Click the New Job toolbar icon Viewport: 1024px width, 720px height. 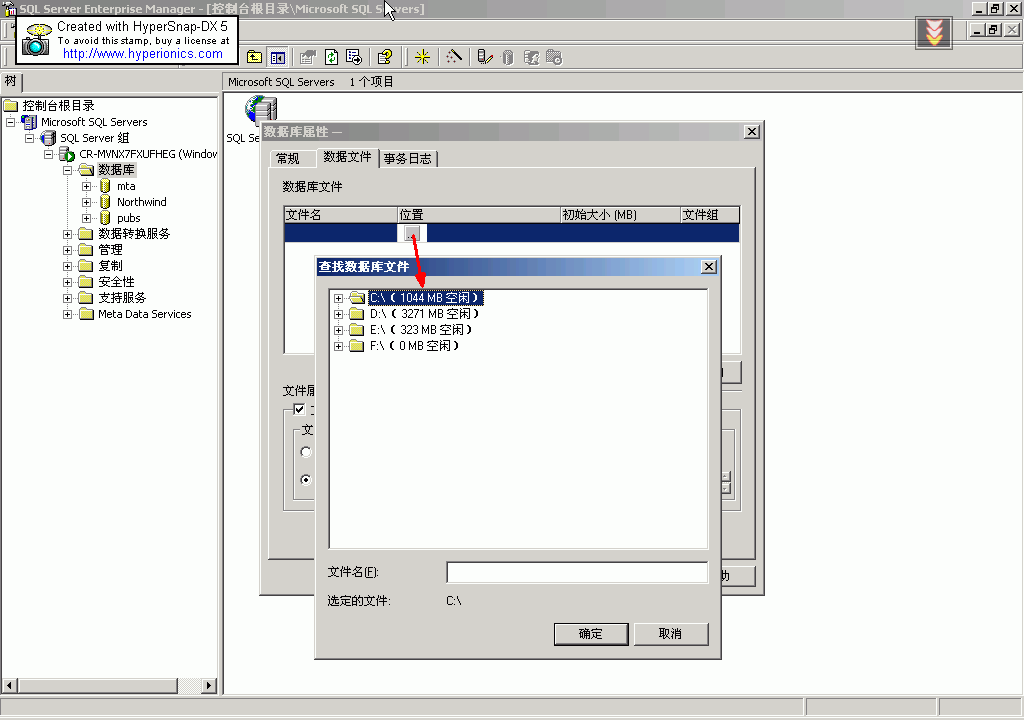tap(554, 57)
